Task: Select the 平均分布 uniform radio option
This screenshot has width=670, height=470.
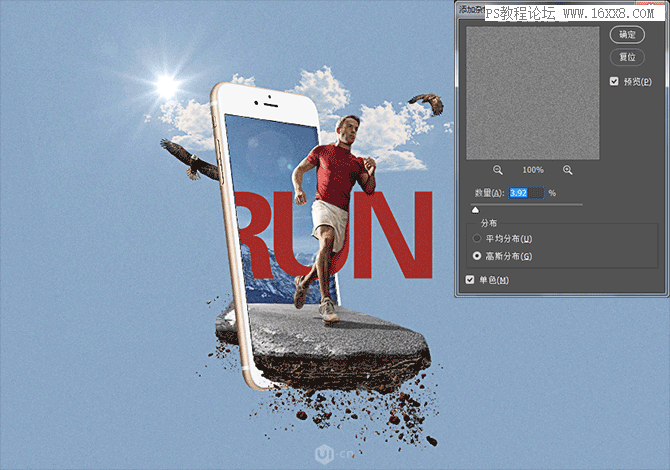Action: pyautogui.click(x=477, y=238)
